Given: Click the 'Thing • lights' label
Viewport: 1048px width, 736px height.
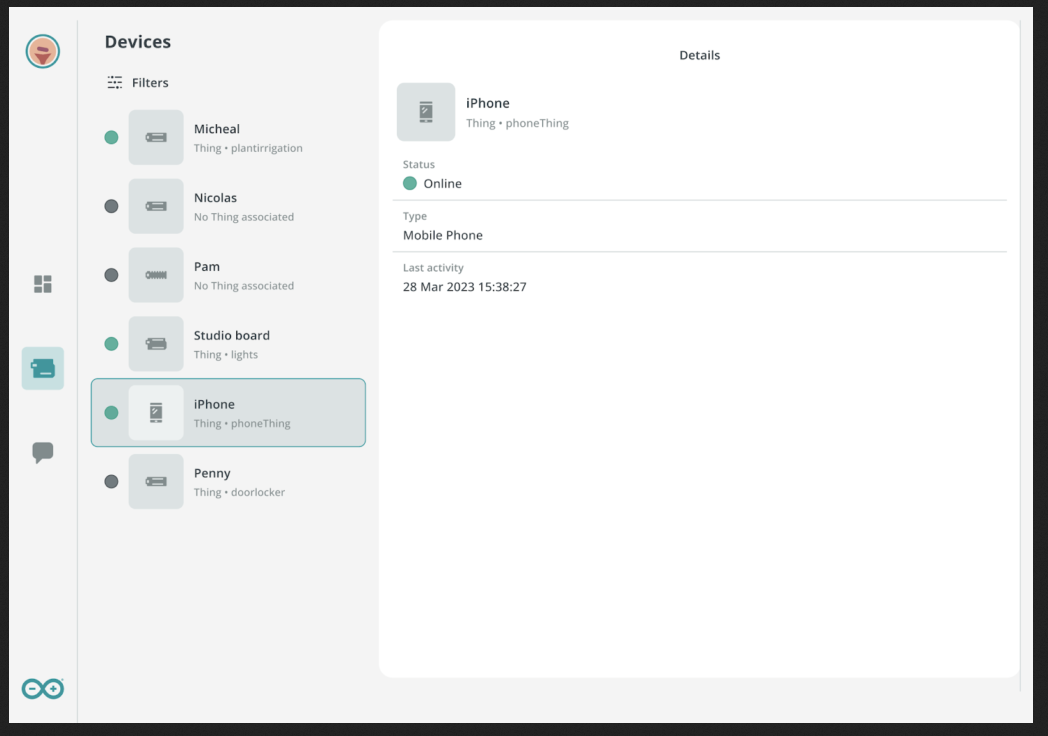Looking at the screenshot, I should (226, 355).
